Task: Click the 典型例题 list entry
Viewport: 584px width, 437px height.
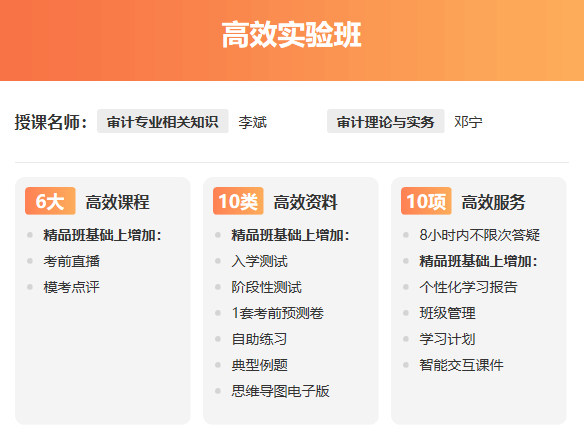Action: click(x=260, y=365)
